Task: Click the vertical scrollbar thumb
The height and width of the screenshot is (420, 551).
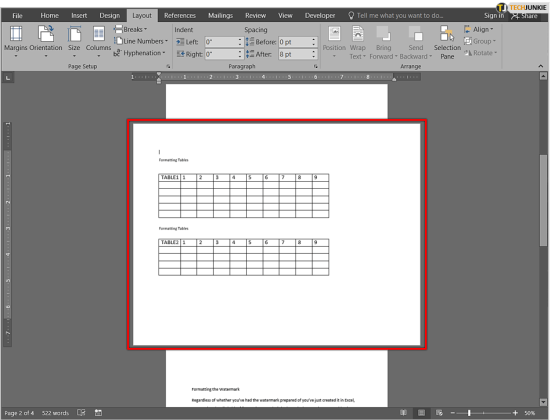Action: click(543, 200)
